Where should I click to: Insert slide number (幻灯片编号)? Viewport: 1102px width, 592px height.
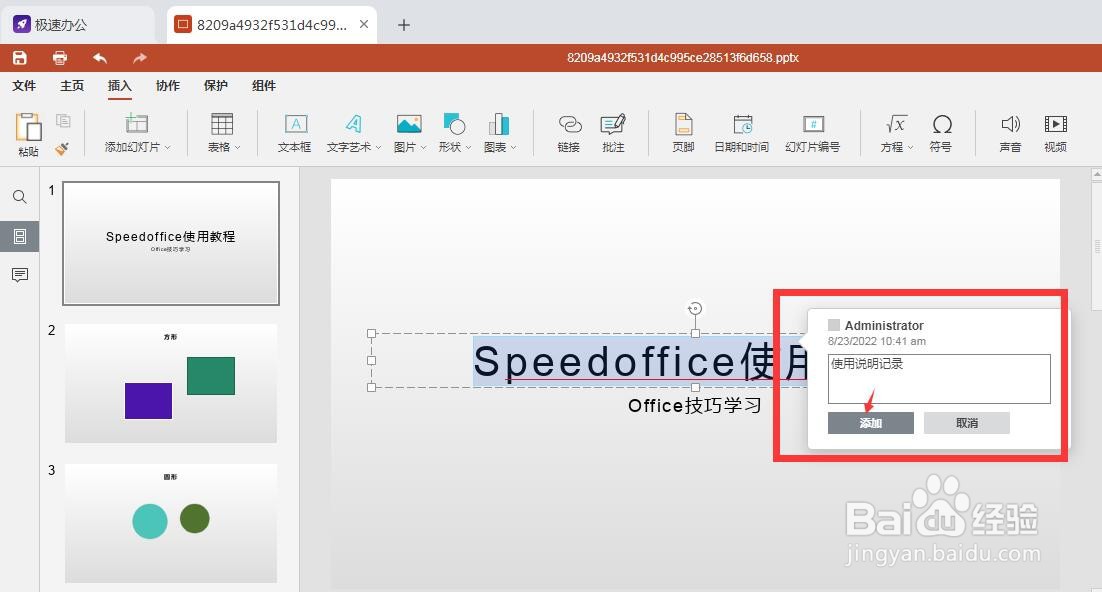click(812, 132)
